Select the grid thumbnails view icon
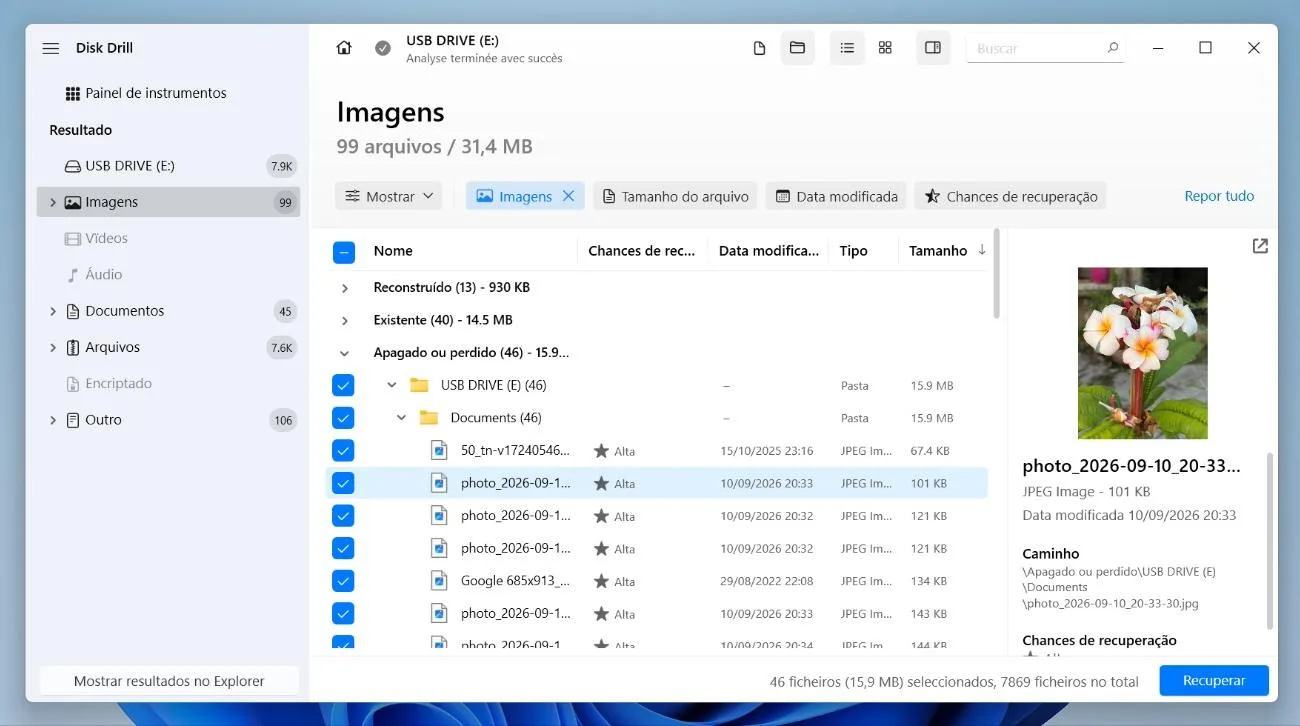The width and height of the screenshot is (1300, 726). 885,48
